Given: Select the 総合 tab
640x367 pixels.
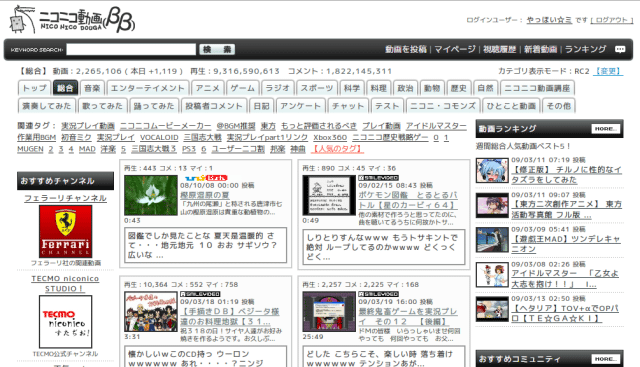Looking at the screenshot, I should click(65, 88).
